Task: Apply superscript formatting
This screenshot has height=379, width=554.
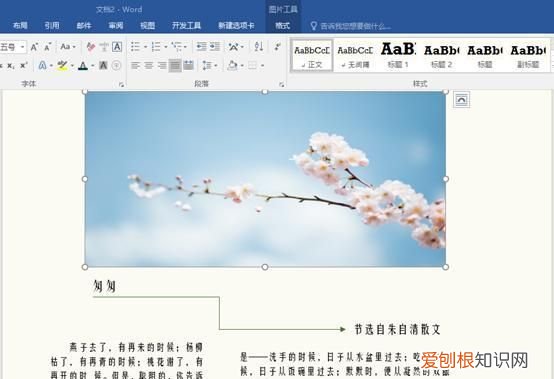Action: tap(24, 66)
